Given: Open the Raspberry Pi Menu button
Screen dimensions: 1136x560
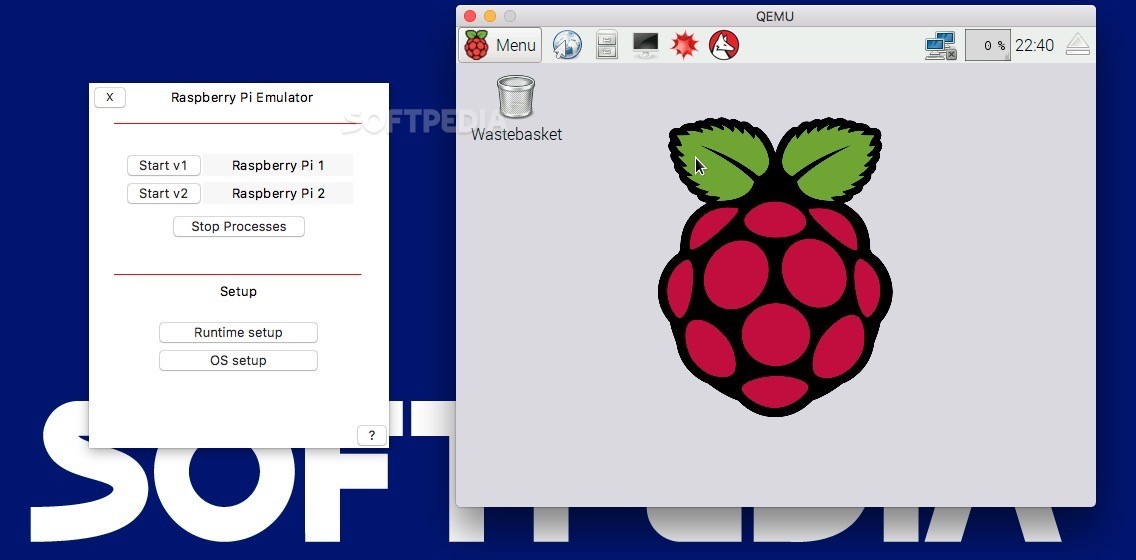Looking at the screenshot, I should (x=500, y=45).
